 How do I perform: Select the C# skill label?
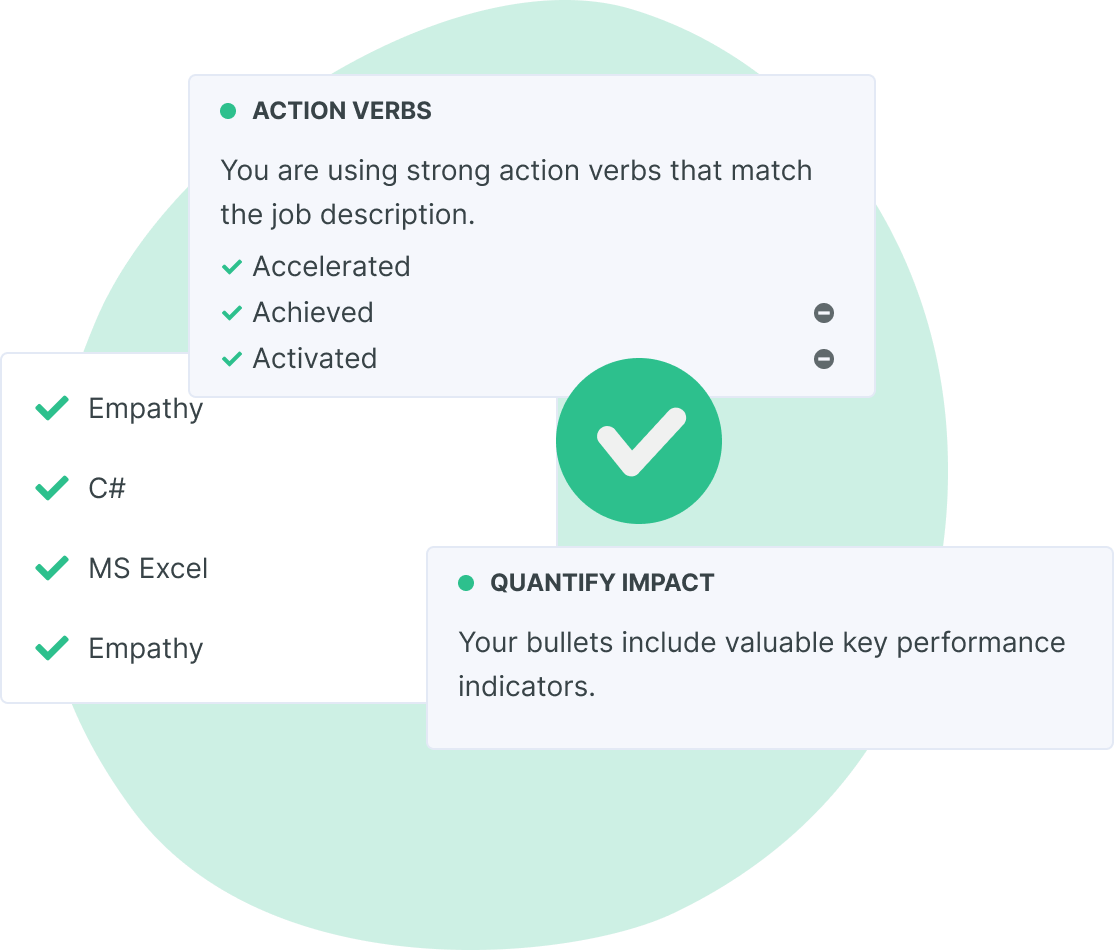pyautogui.click(x=107, y=489)
